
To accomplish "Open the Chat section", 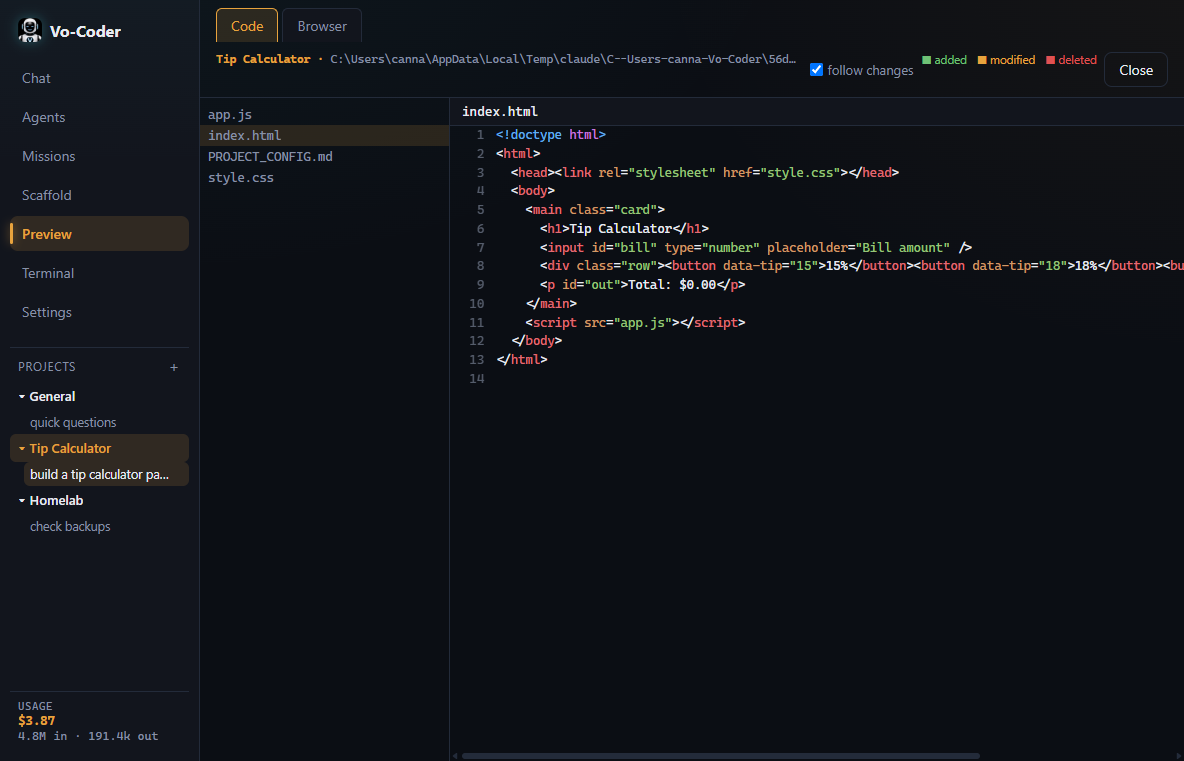I will click(100, 78).
